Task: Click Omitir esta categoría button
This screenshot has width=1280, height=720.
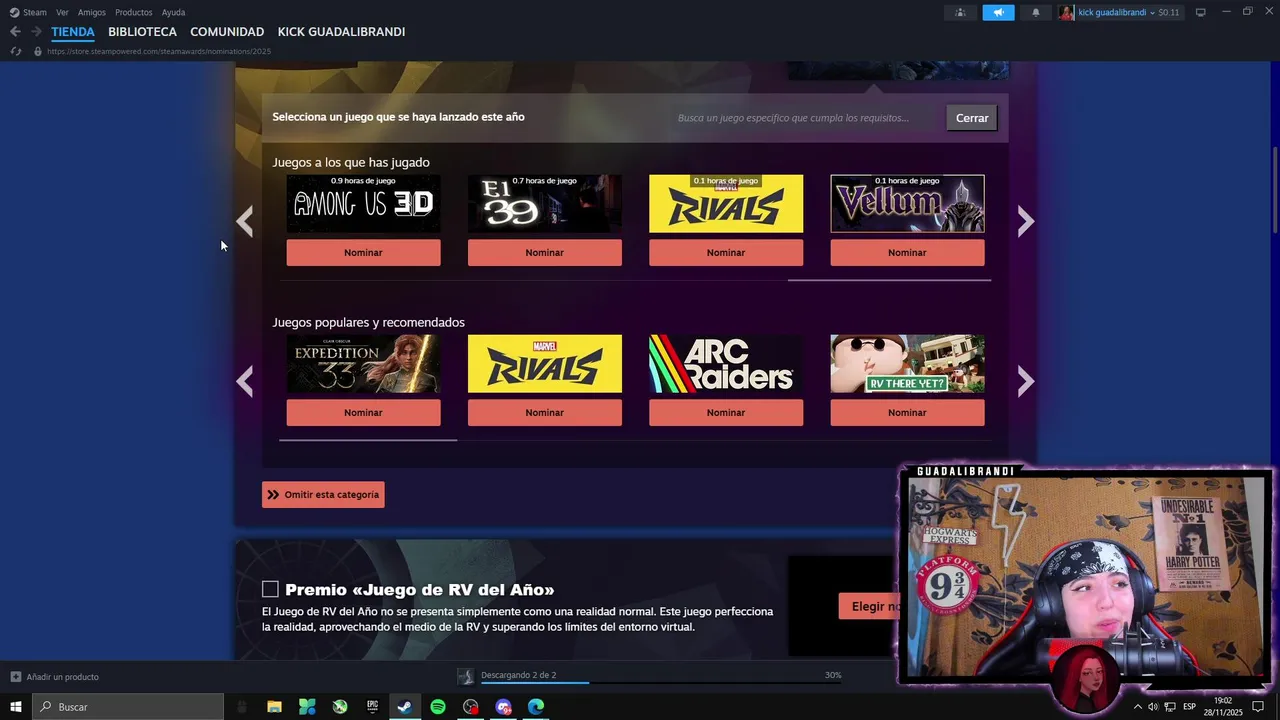Action: pos(323,495)
